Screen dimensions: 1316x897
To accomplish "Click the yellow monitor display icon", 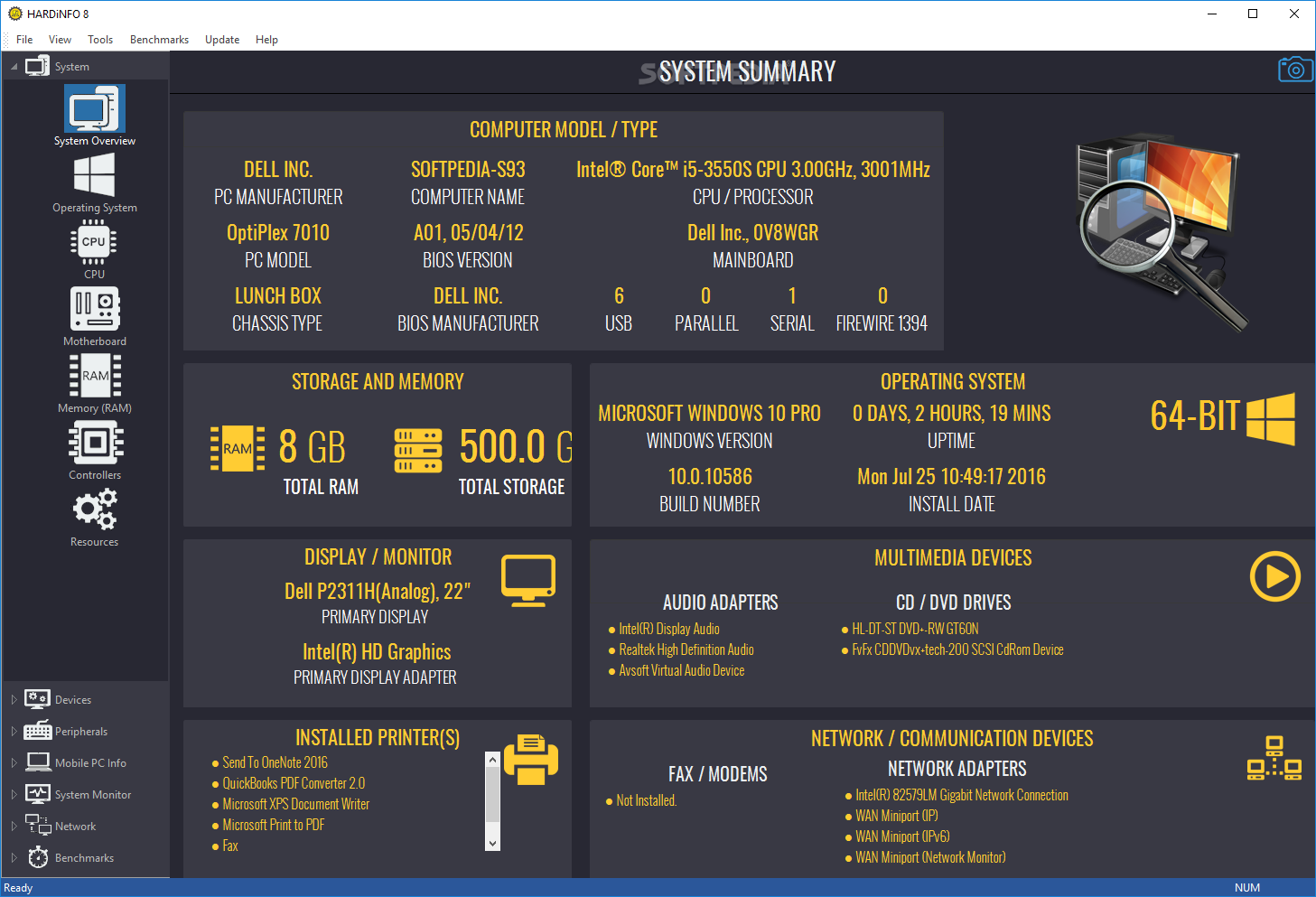I will [x=528, y=581].
